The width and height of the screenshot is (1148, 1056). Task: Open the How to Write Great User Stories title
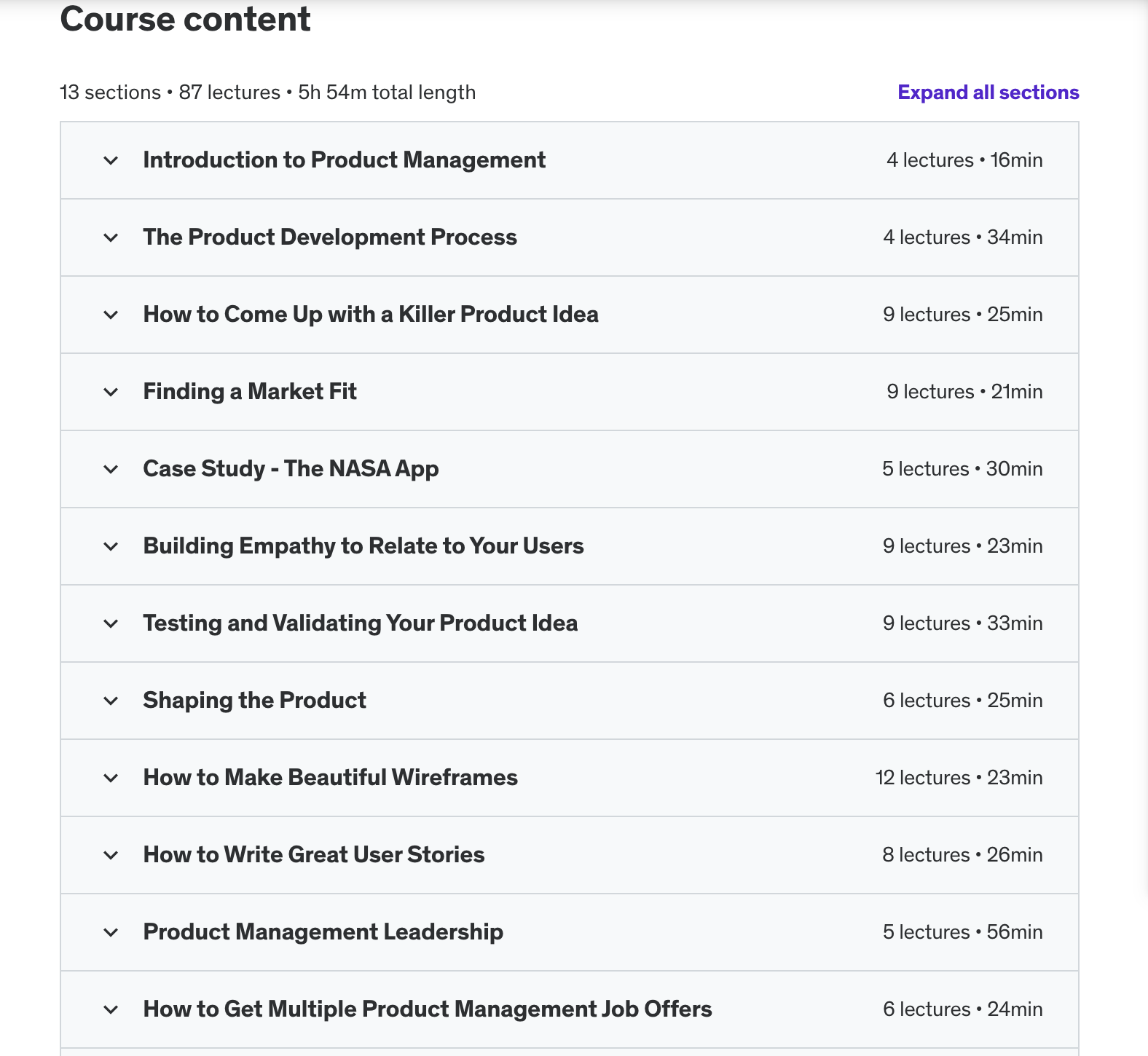tap(313, 854)
